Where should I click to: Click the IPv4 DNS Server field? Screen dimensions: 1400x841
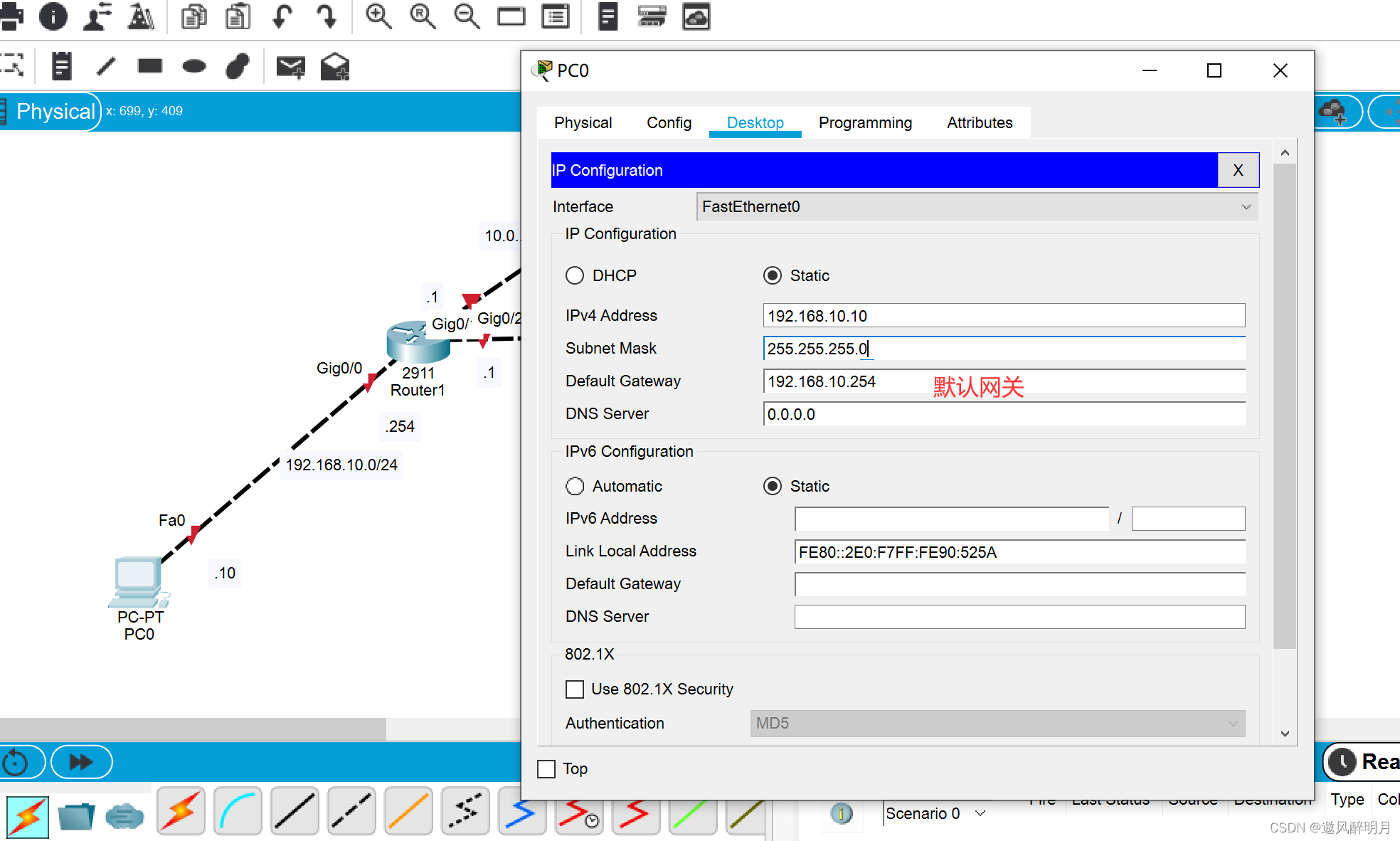coord(1004,414)
